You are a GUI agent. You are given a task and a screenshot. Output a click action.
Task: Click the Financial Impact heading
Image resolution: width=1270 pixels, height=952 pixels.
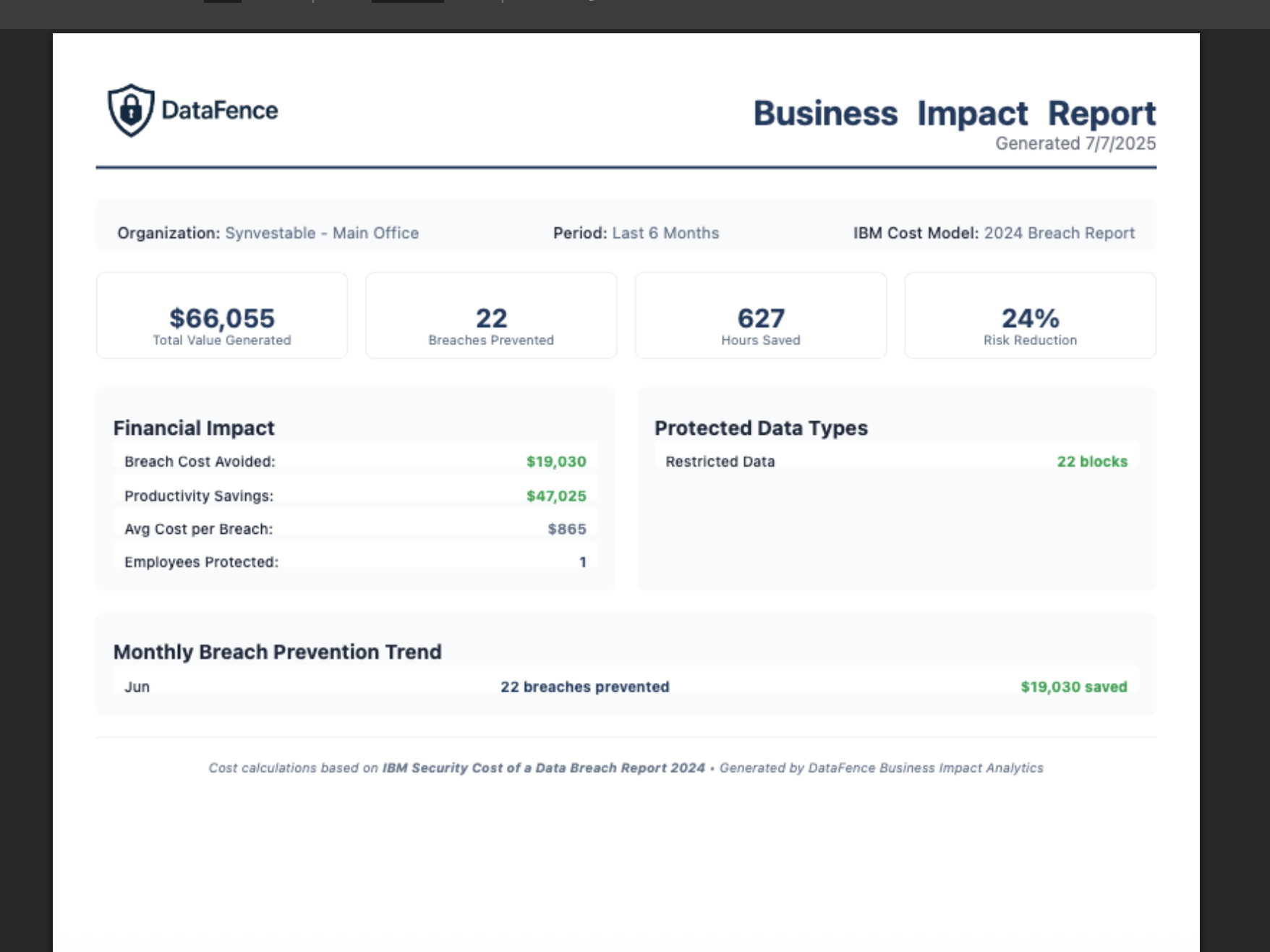(x=194, y=428)
